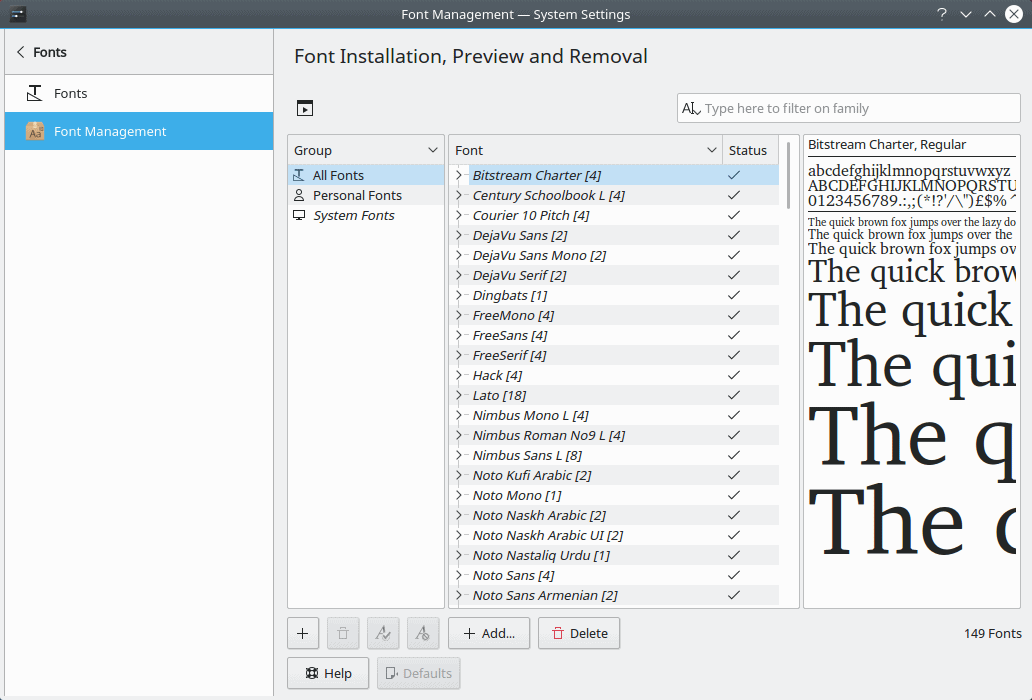The height and width of the screenshot is (700, 1032).
Task: Expand the Noto Sans Armenian font family
Action: (x=459, y=595)
